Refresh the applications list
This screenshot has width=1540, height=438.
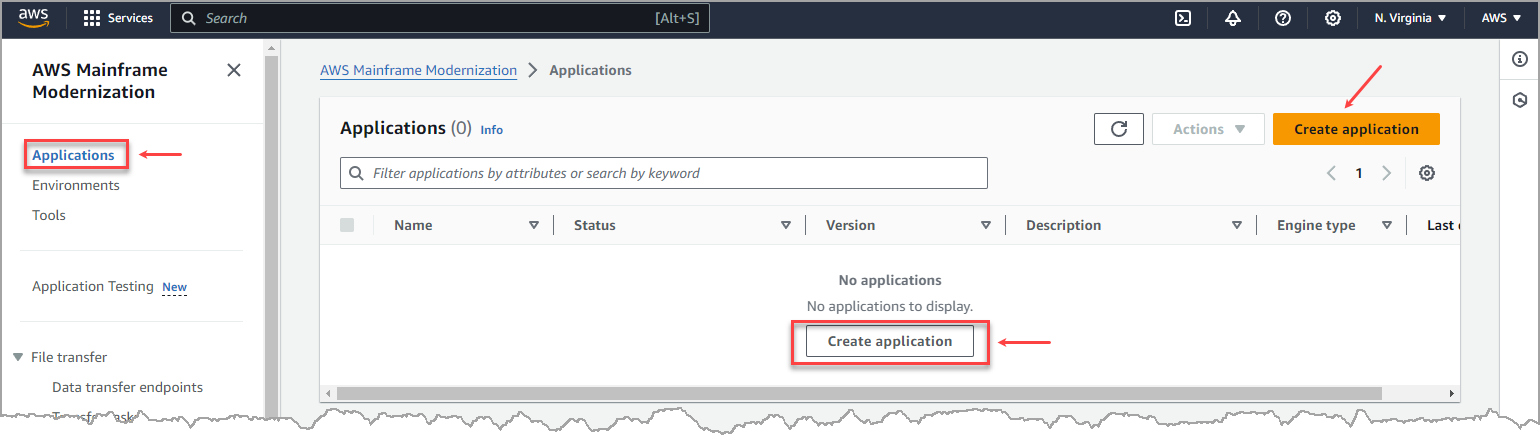[1119, 129]
